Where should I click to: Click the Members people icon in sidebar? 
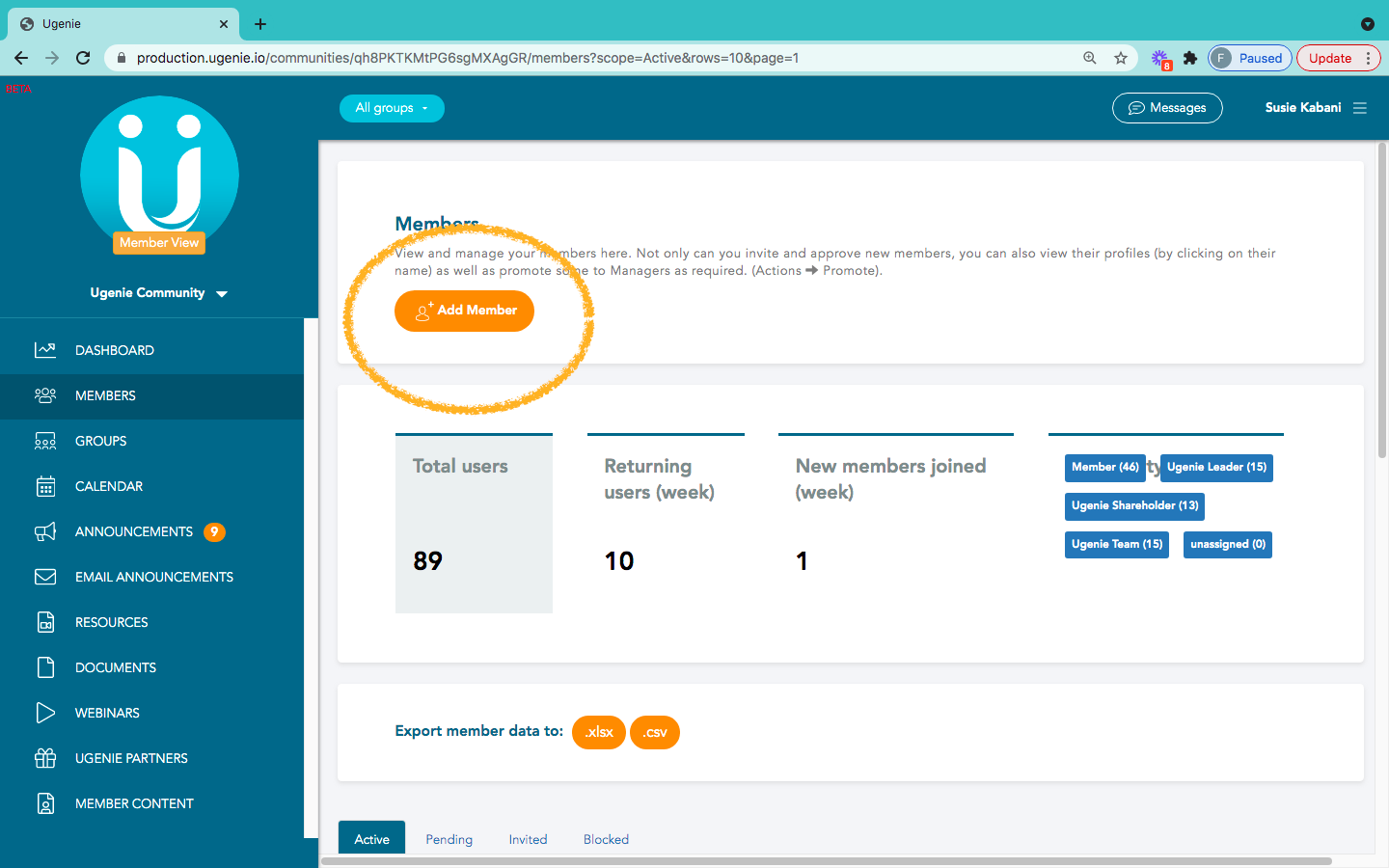point(45,395)
